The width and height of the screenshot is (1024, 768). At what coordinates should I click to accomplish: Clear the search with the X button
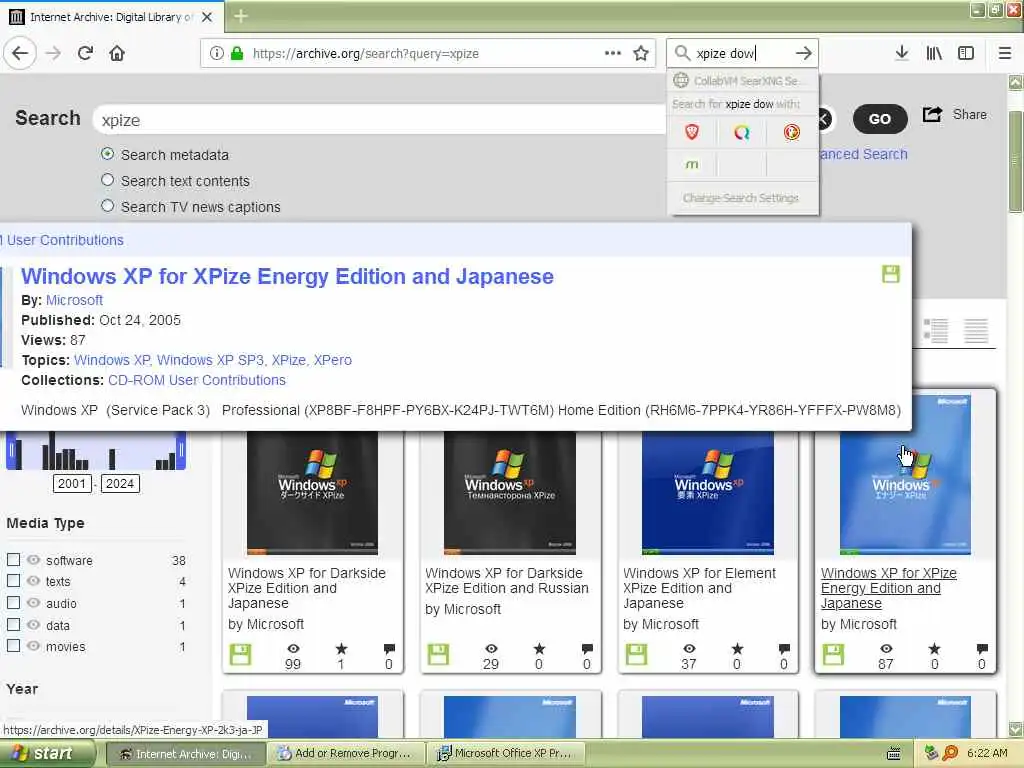[824, 119]
